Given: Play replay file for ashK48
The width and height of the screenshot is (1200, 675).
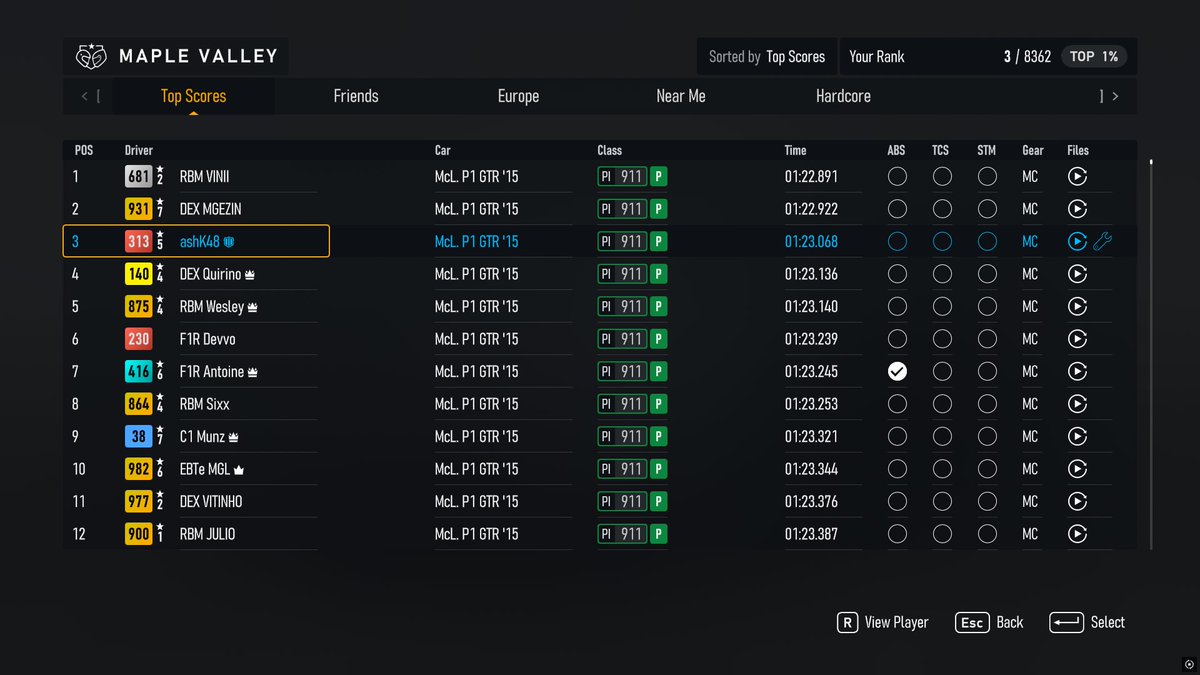Looking at the screenshot, I should [1077, 241].
